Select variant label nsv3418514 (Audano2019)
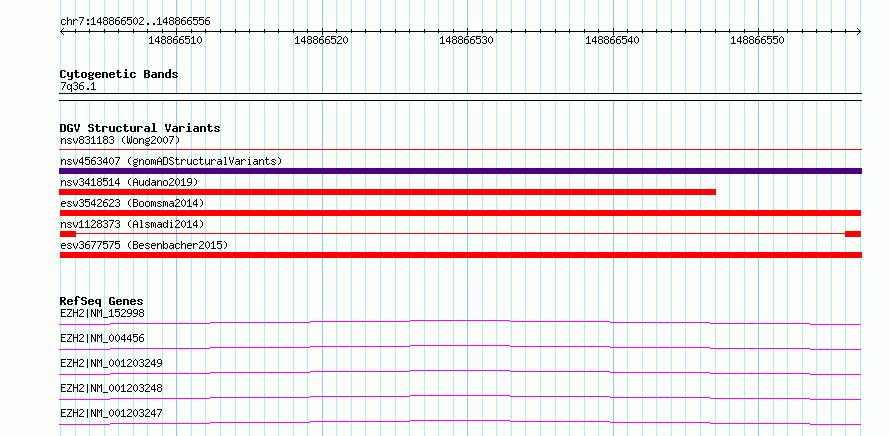The width and height of the screenshot is (890, 436). tap(129, 182)
